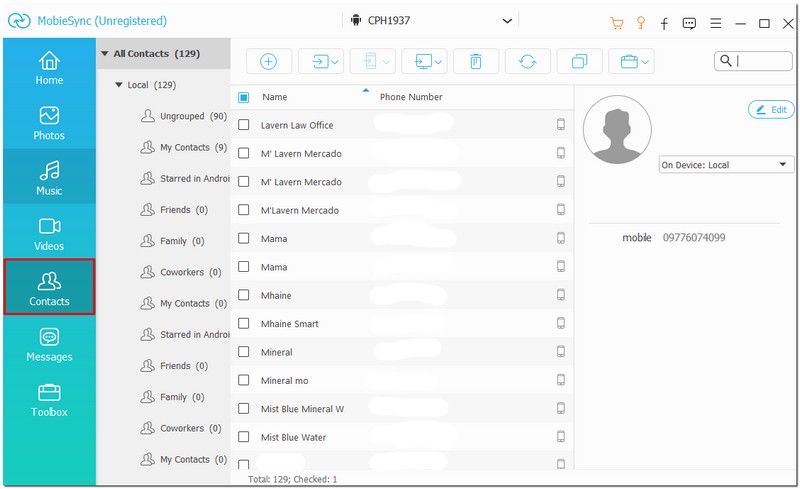
Task: Click the trash delete contacts icon
Action: (x=475, y=61)
